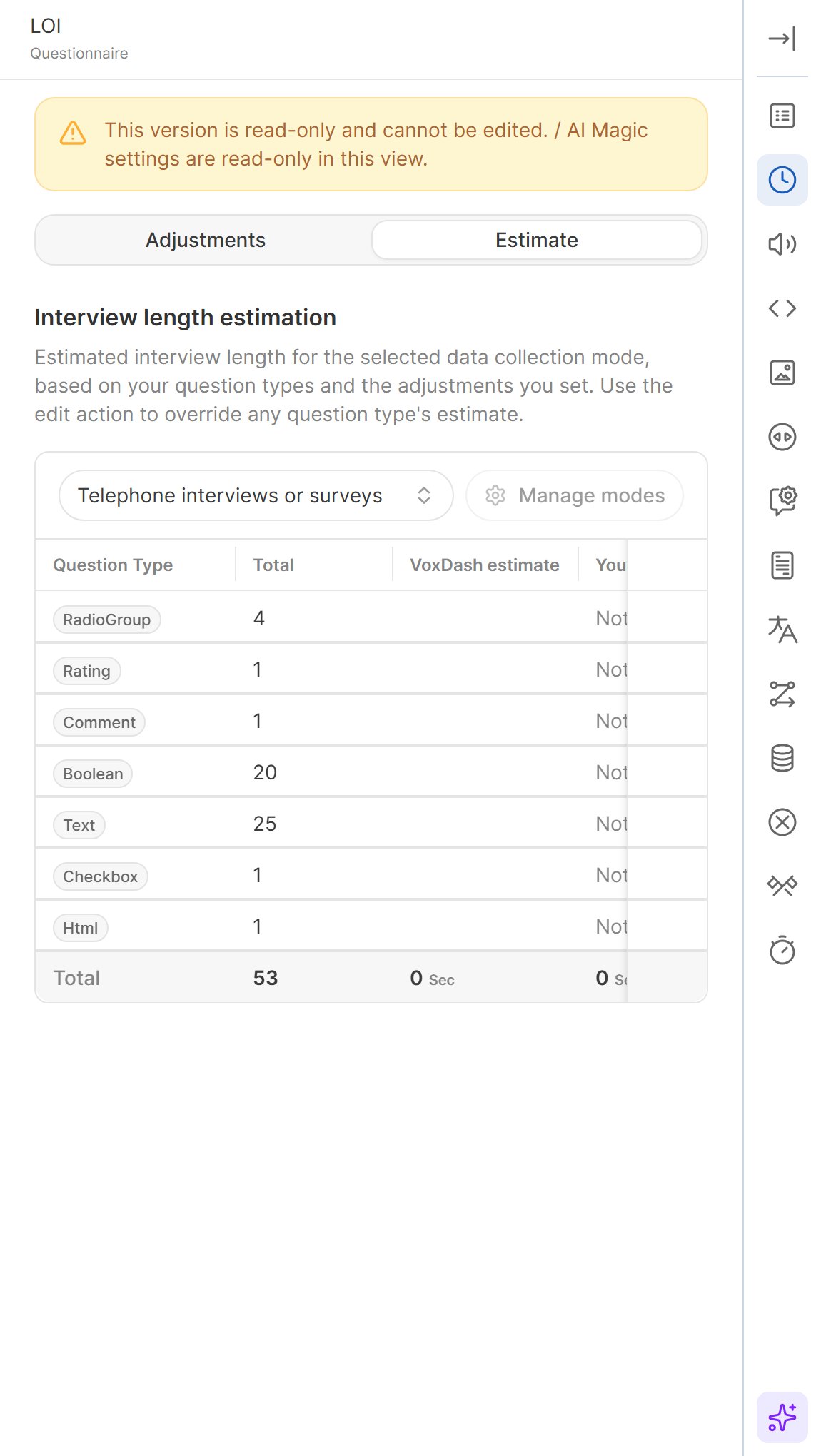Click the warning triangle icon in banner

point(73,133)
